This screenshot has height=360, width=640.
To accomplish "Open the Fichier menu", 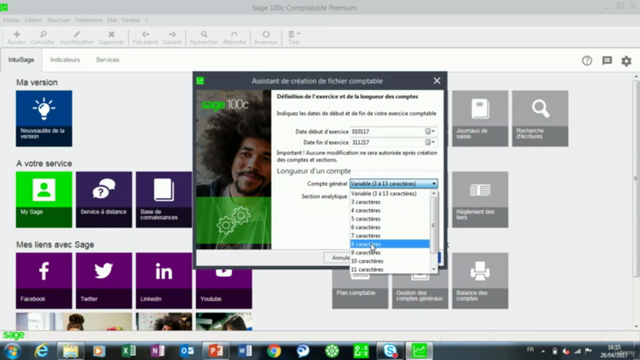I will point(11,20).
